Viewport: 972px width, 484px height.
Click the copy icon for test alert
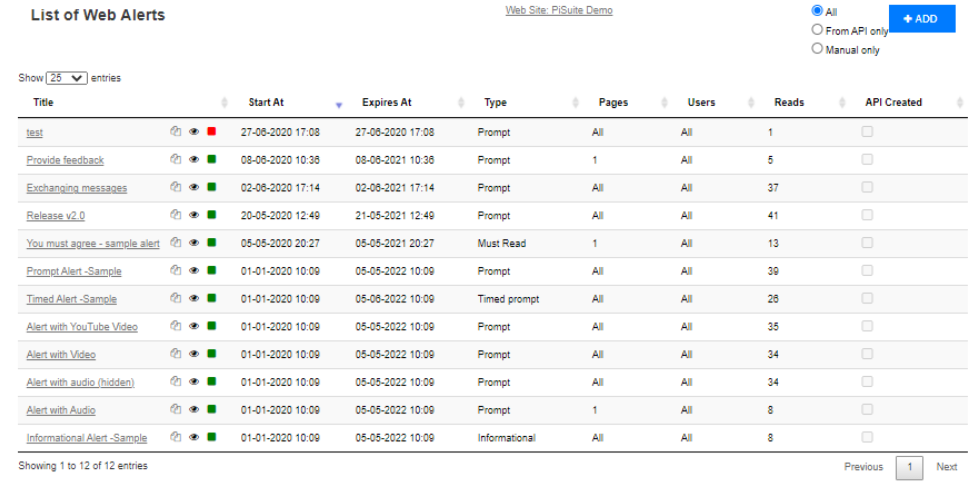pyautogui.click(x=176, y=131)
